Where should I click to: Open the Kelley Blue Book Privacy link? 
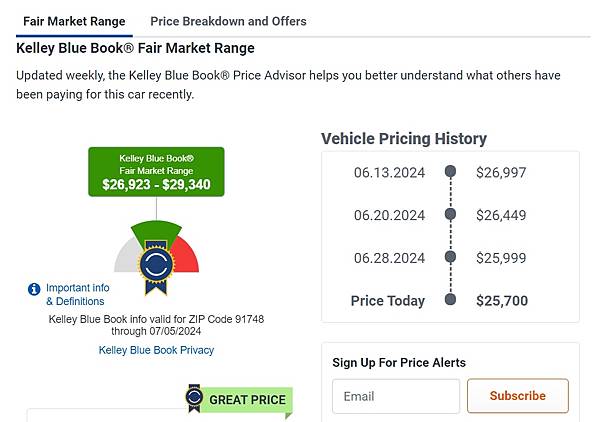coord(156,350)
